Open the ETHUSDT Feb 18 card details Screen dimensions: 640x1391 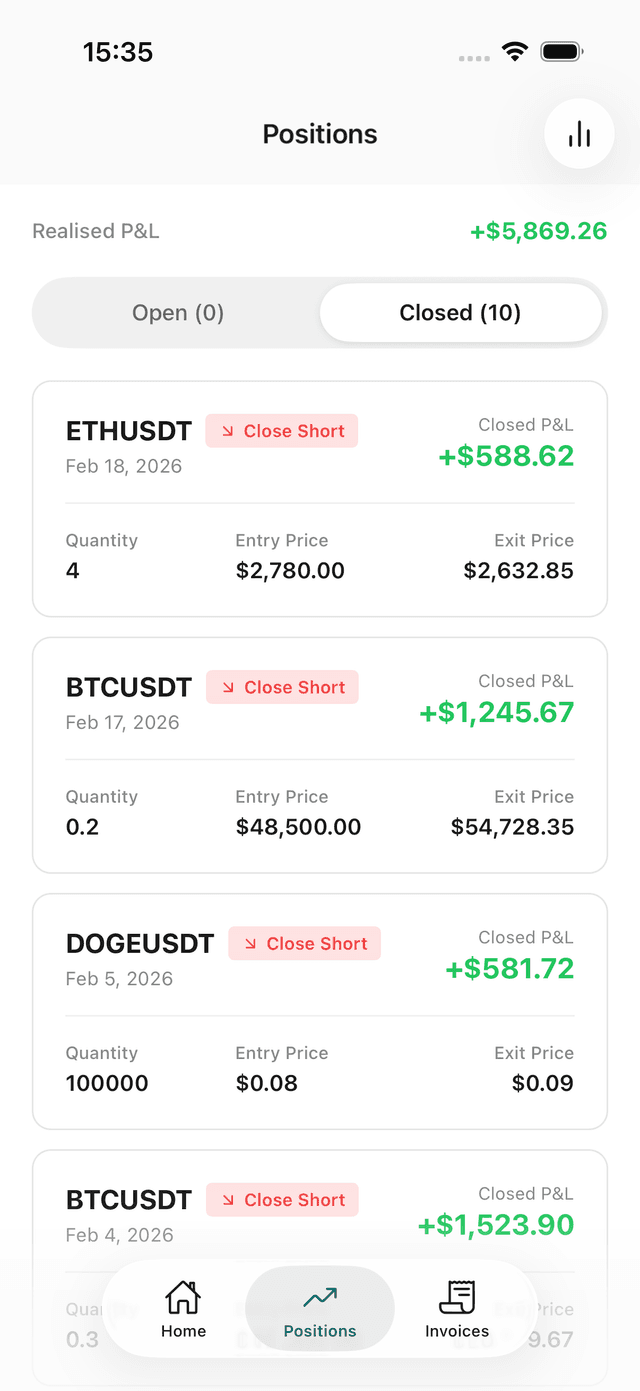click(319, 498)
